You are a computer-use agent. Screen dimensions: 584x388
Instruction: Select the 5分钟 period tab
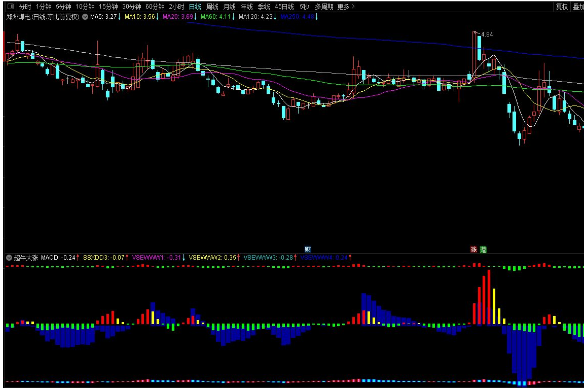point(63,7)
